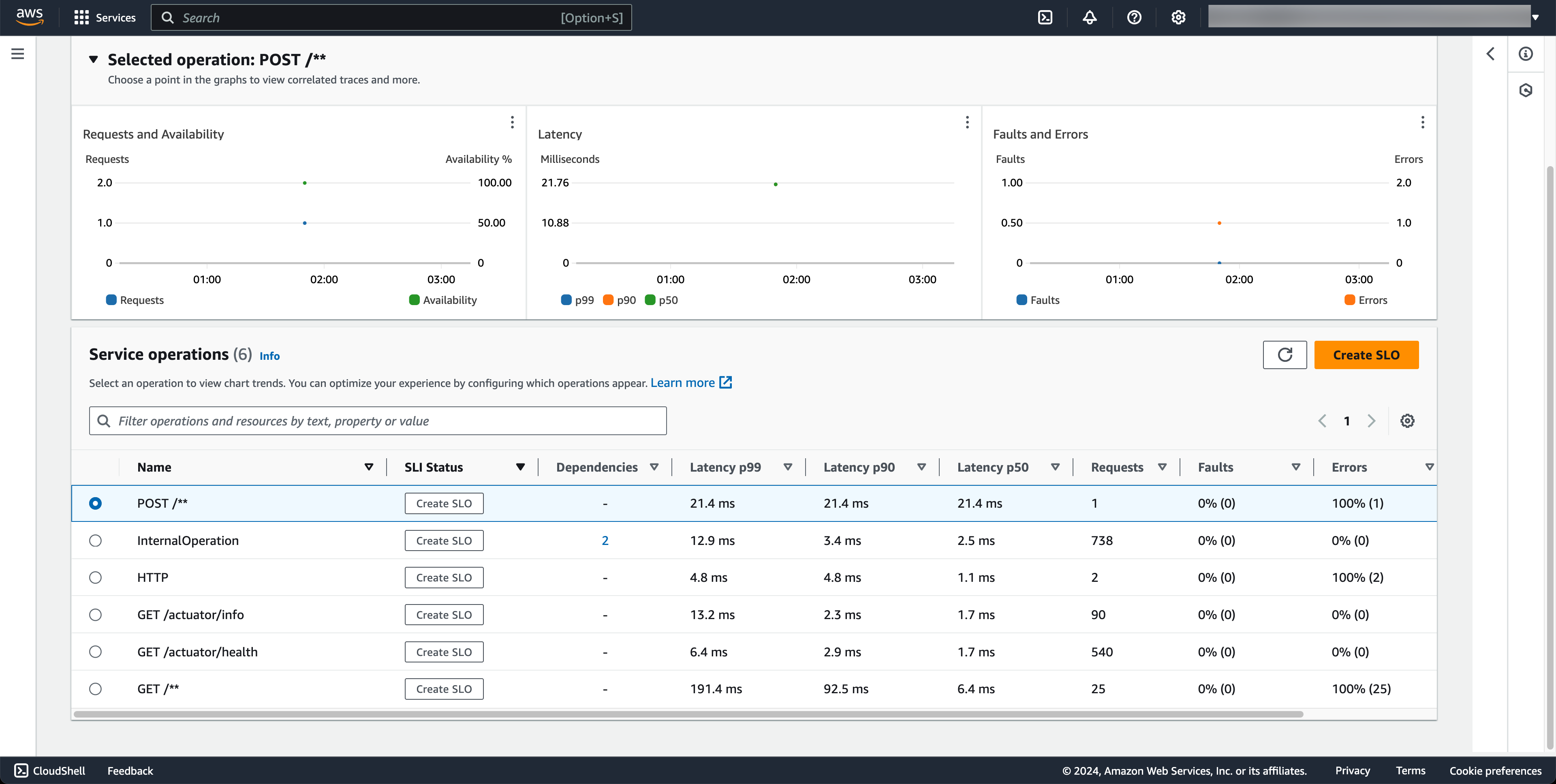Click the orange Create SLO button
This screenshot has height=784, width=1556.
pos(1366,355)
